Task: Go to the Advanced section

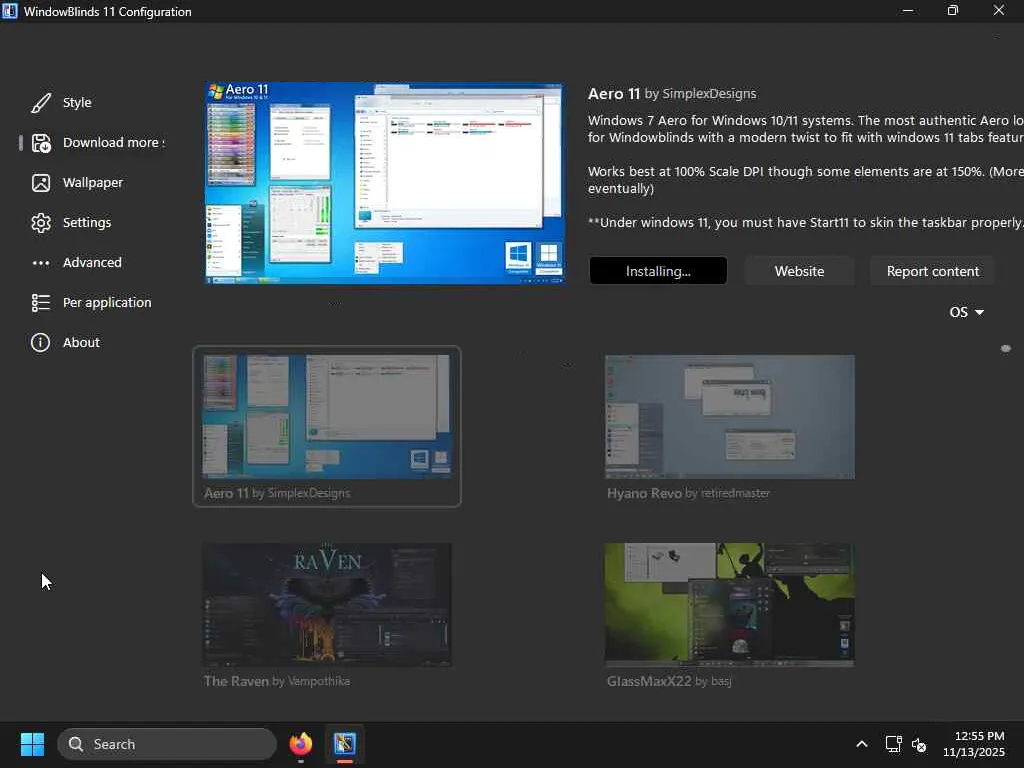Action: point(92,263)
